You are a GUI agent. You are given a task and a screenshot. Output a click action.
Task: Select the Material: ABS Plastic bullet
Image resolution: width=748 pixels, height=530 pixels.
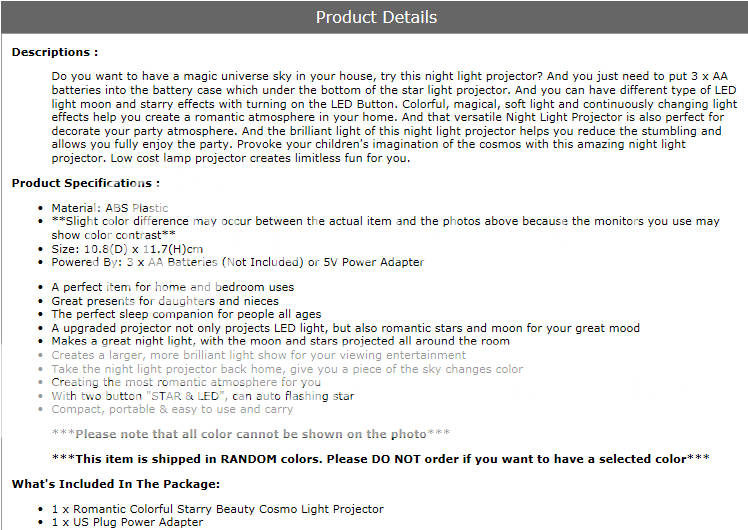tap(110, 208)
